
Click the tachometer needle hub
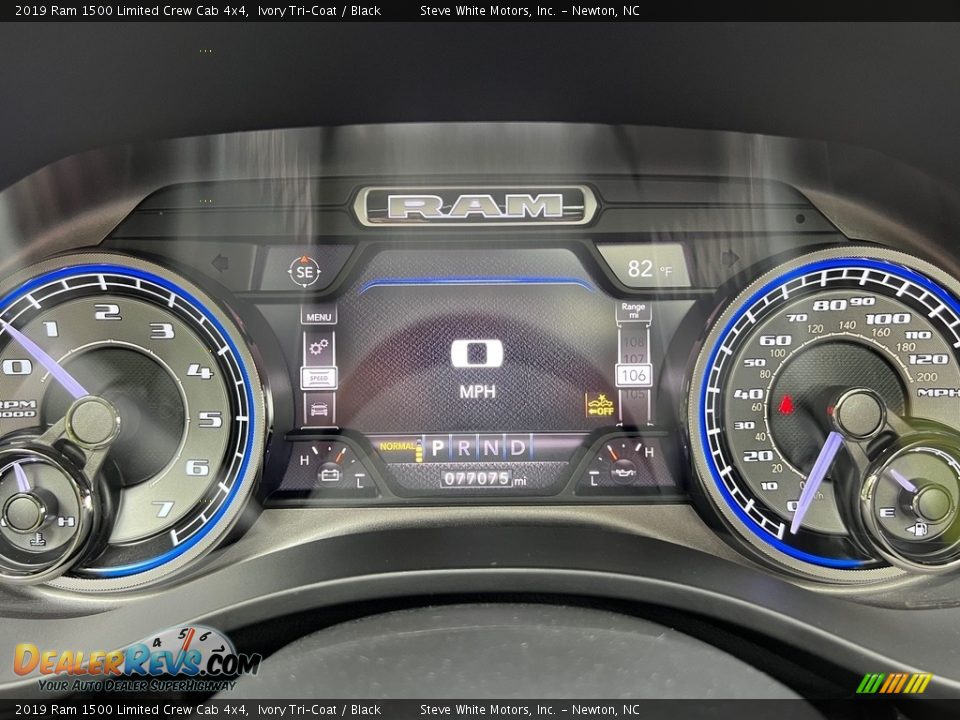click(93, 422)
